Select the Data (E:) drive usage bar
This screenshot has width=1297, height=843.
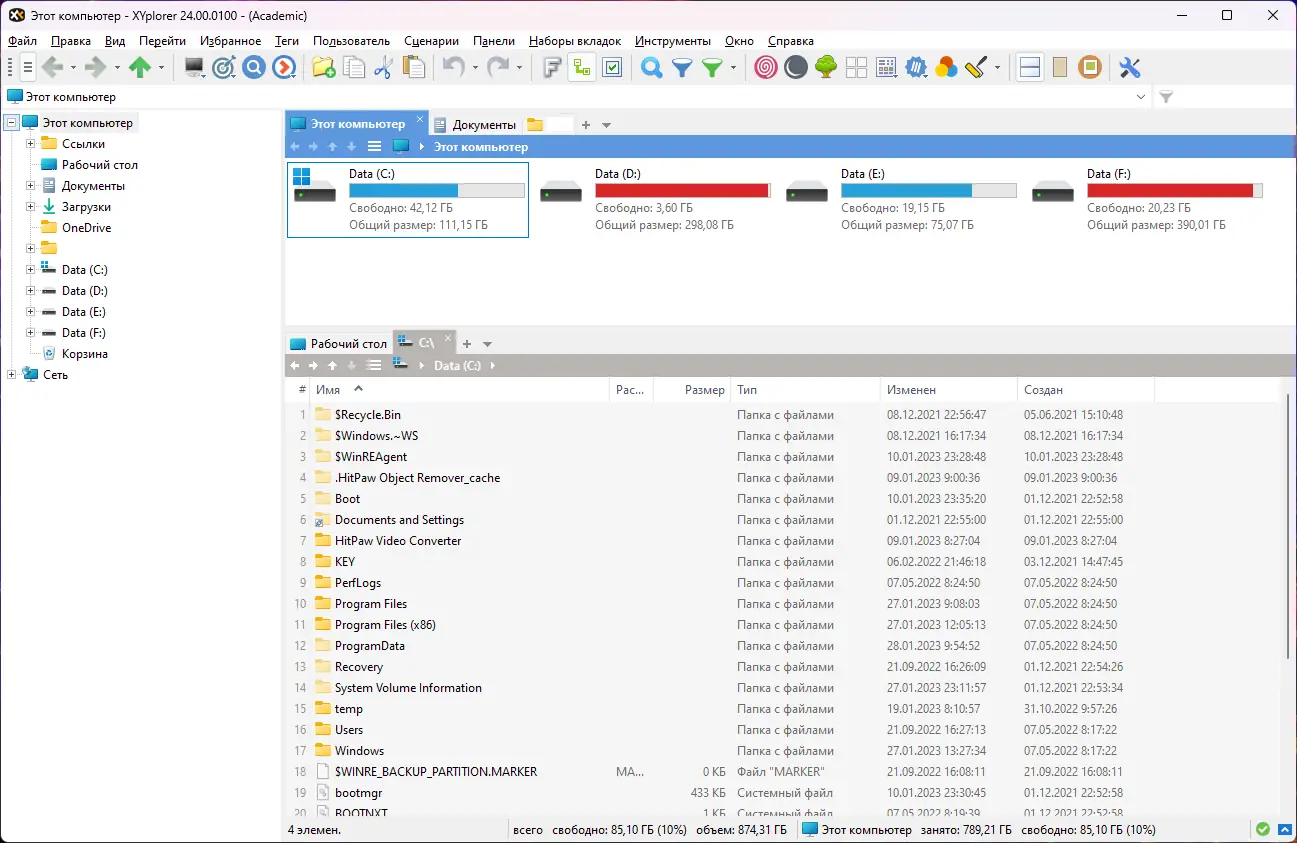[x=928, y=190]
